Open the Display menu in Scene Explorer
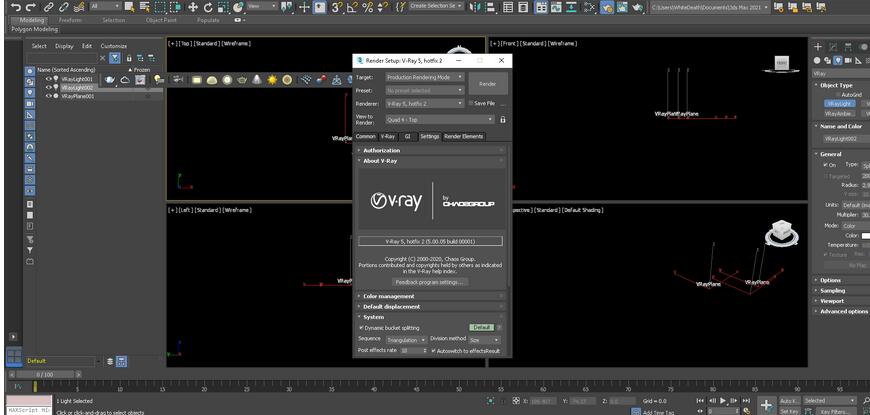Image resolution: width=870 pixels, height=415 pixels. tap(64, 46)
